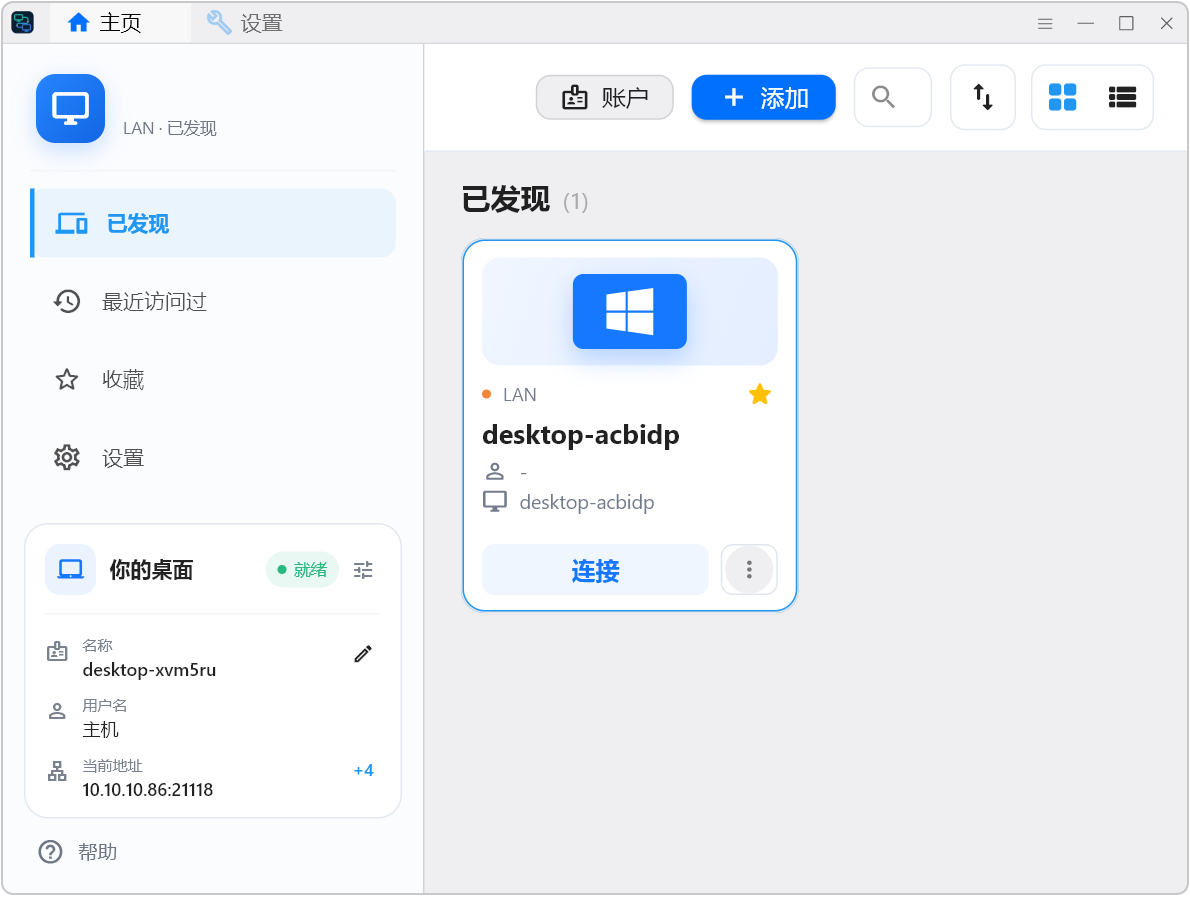Click the network icon next to 当前地址
The image size is (1190, 897).
click(x=57, y=772)
